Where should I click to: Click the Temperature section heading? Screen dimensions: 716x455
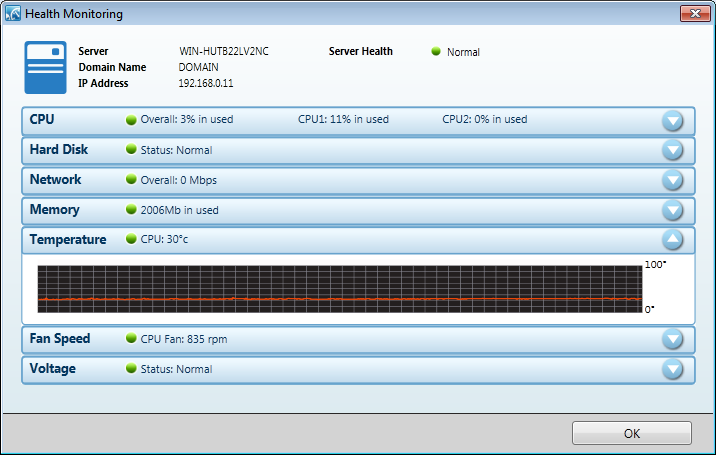pos(68,239)
